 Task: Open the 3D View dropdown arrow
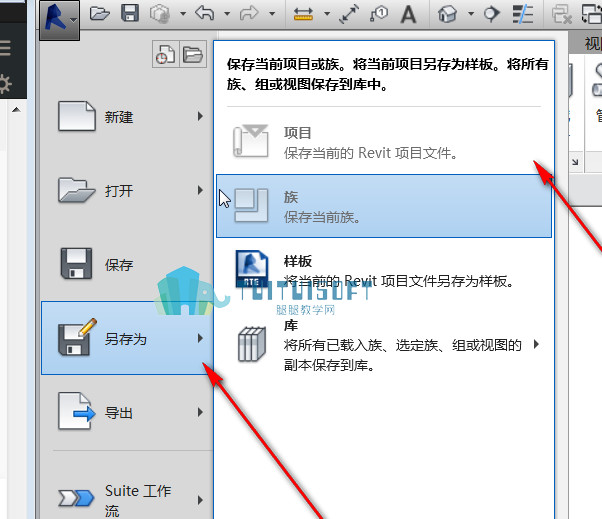tap(471, 14)
